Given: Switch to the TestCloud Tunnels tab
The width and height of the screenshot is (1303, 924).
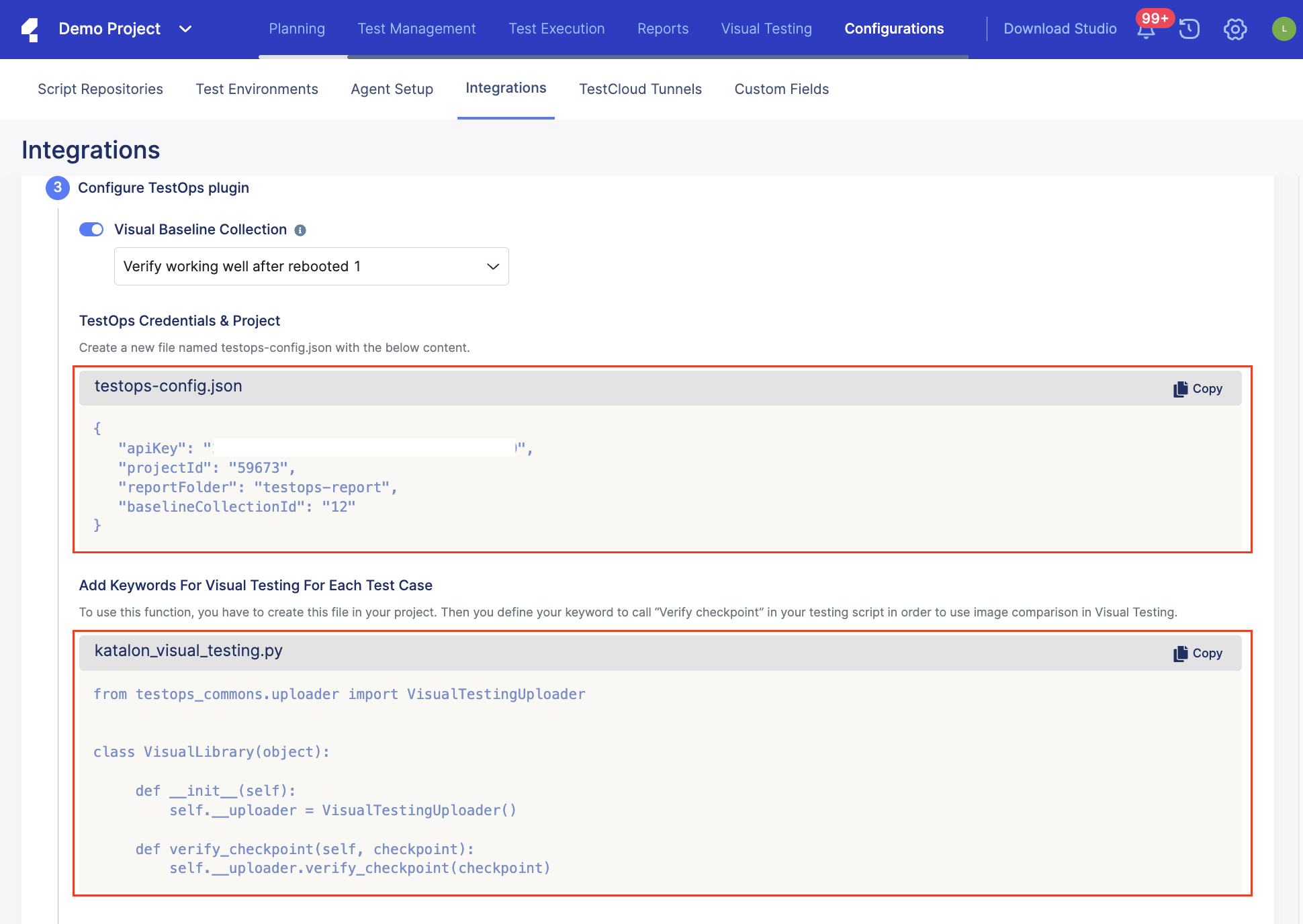Looking at the screenshot, I should pyautogui.click(x=640, y=89).
